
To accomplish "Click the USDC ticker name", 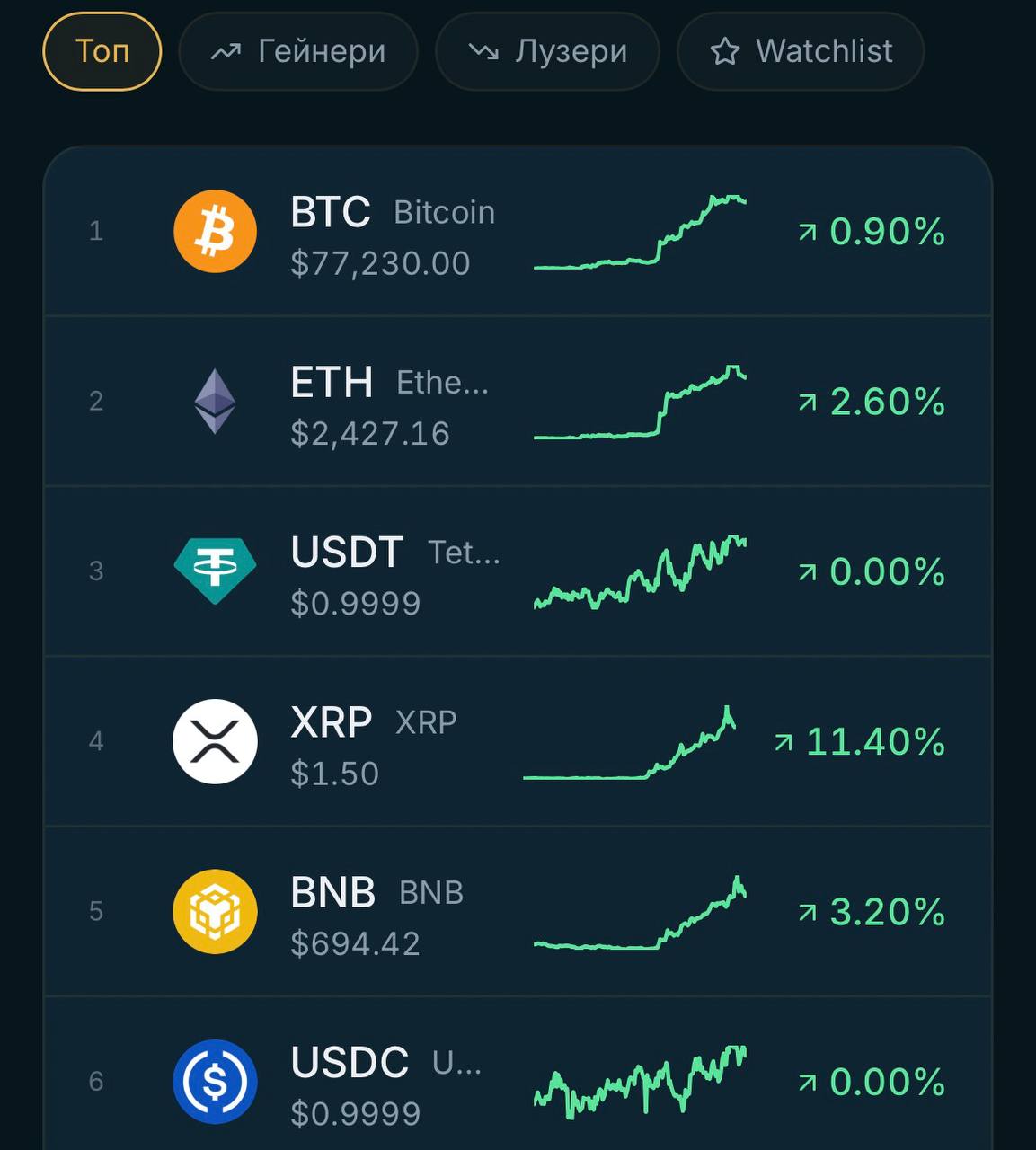I will pyautogui.click(x=350, y=1063).
